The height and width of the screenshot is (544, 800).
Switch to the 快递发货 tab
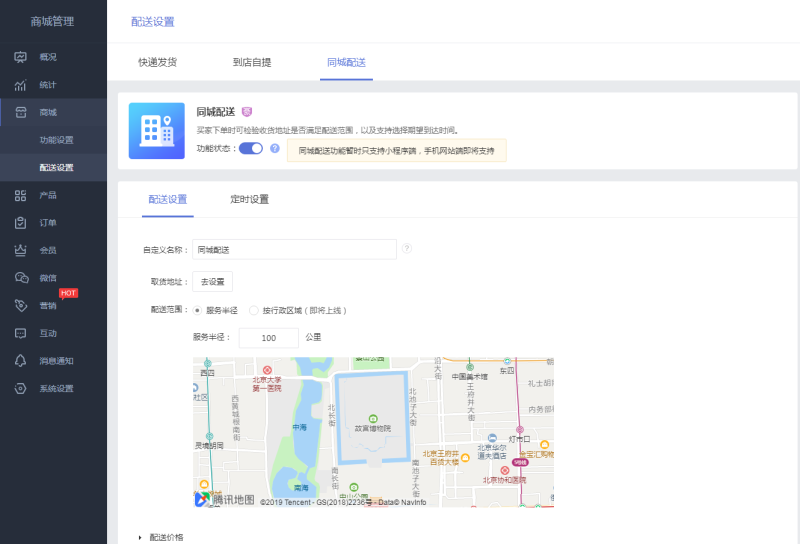[157, 62]
